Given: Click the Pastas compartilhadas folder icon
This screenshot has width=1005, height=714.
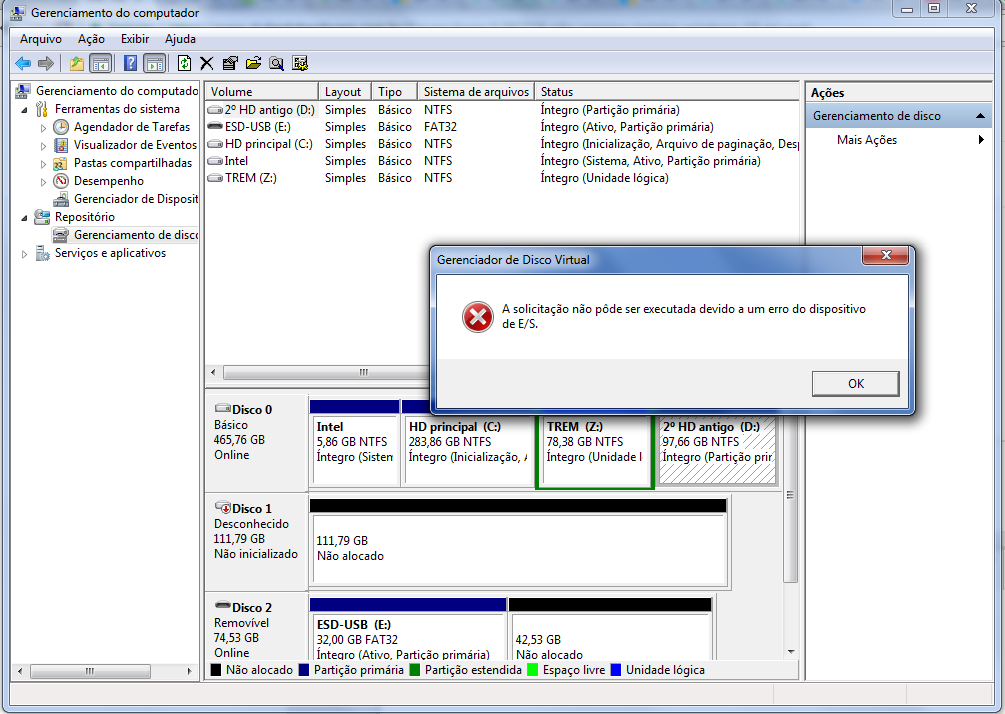Looking at the screenshot, I should point(61,163).
